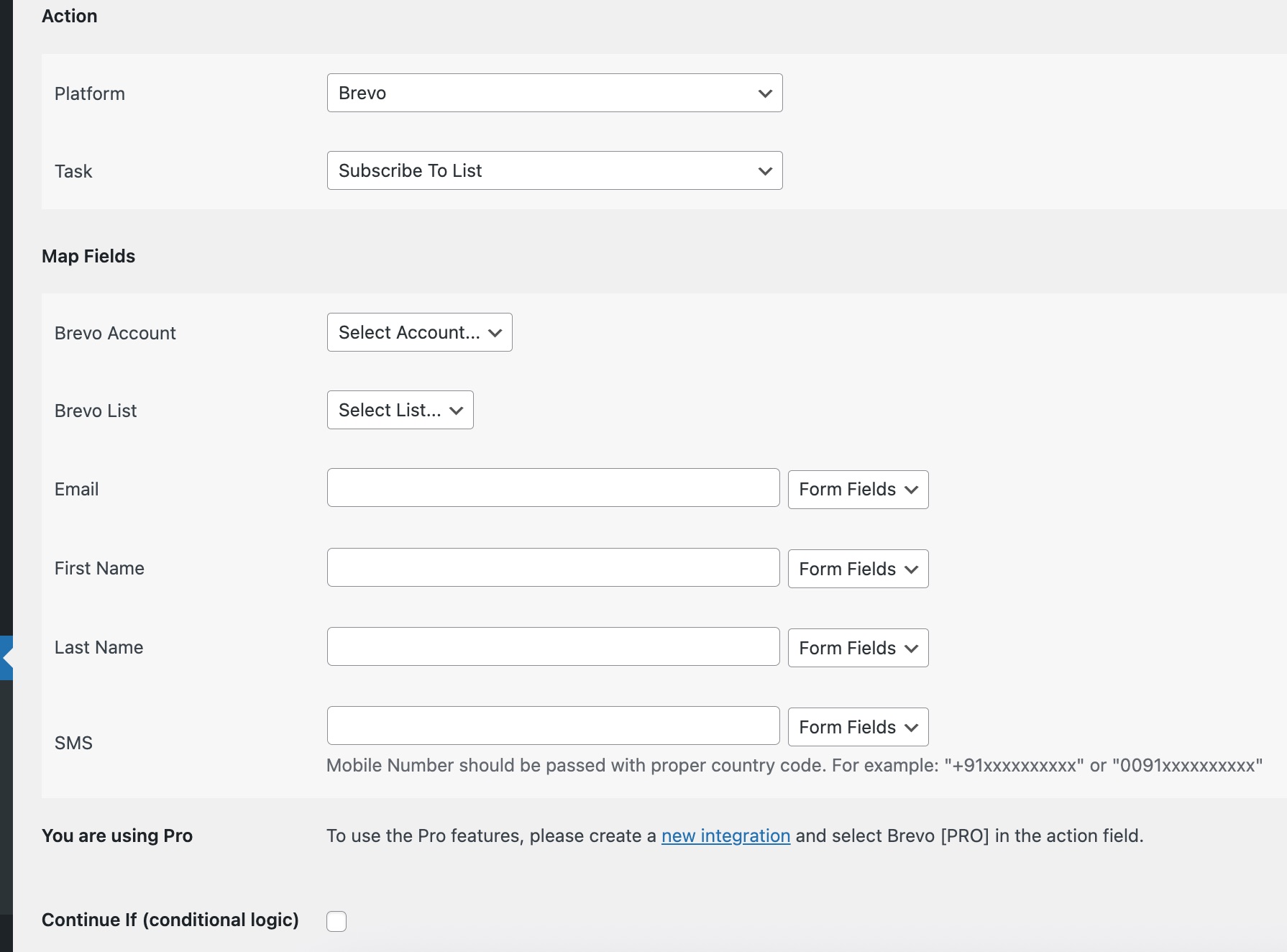
Task: Click the Last Name text input field
Action: [x=553, y=646]
